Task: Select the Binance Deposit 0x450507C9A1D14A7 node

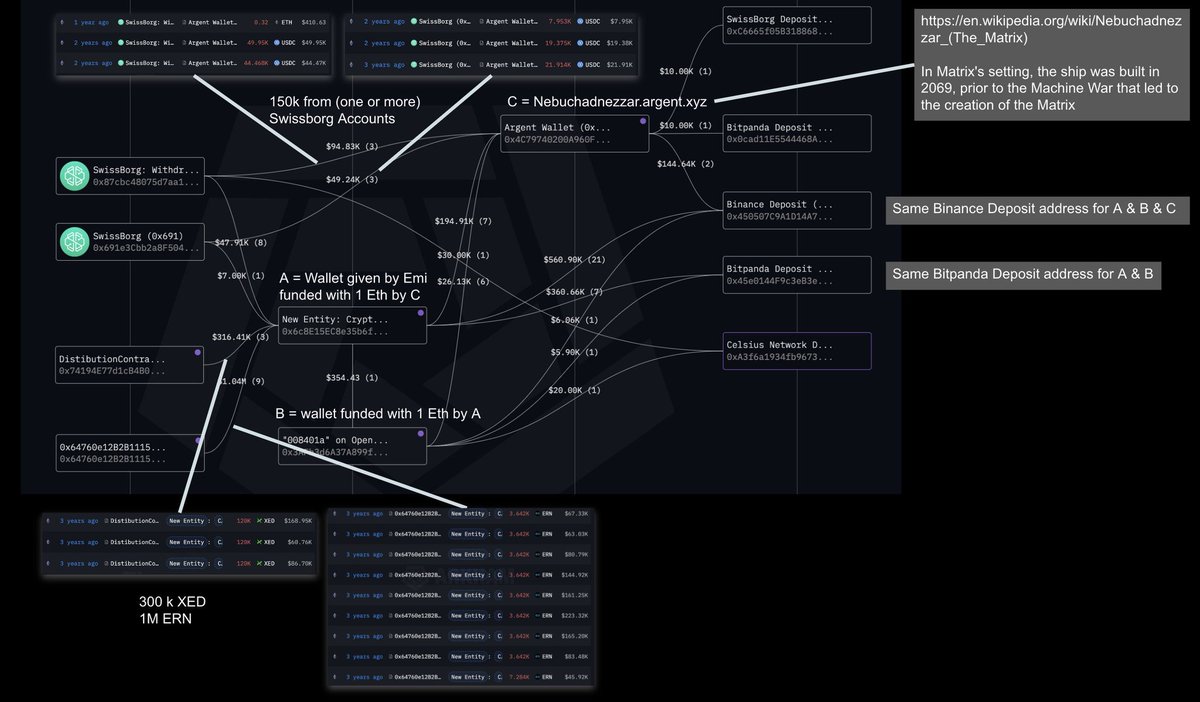Action: coord(797,210)
